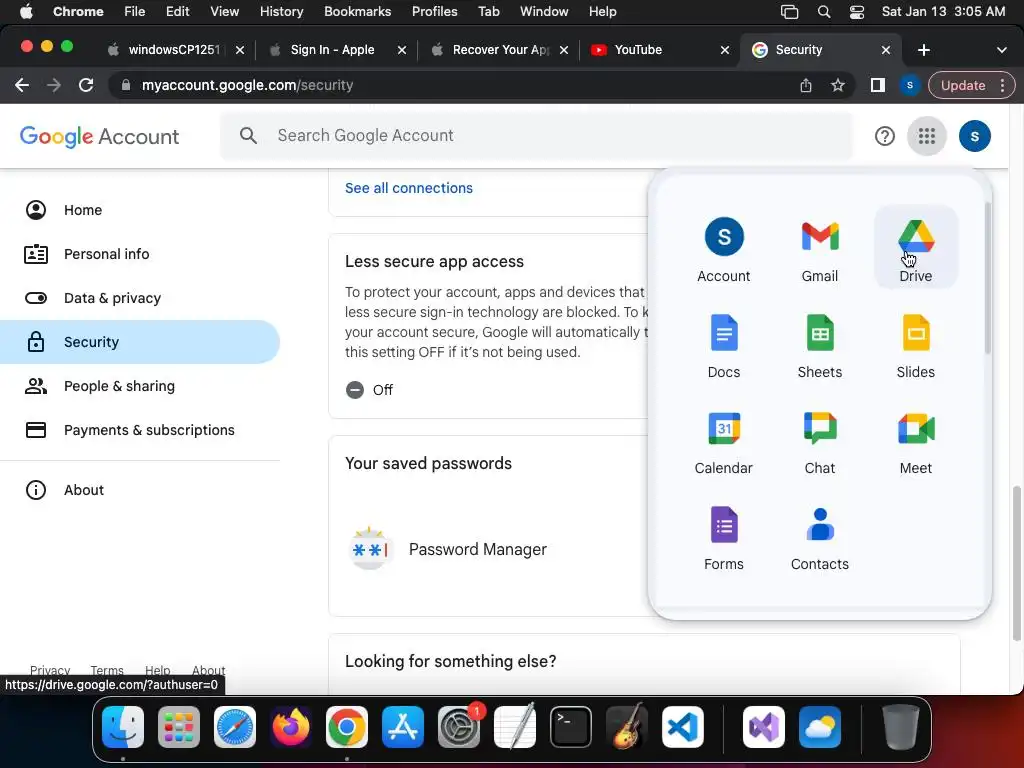Select Security in the sidebar
This screenshot has height=768, width=1024.
point(140,342)
